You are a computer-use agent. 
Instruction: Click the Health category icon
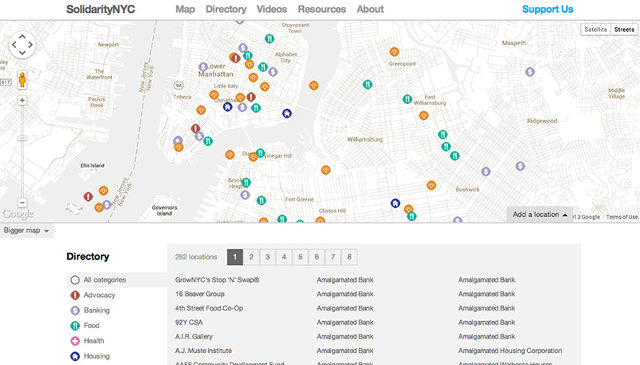(x=75, y=341)
